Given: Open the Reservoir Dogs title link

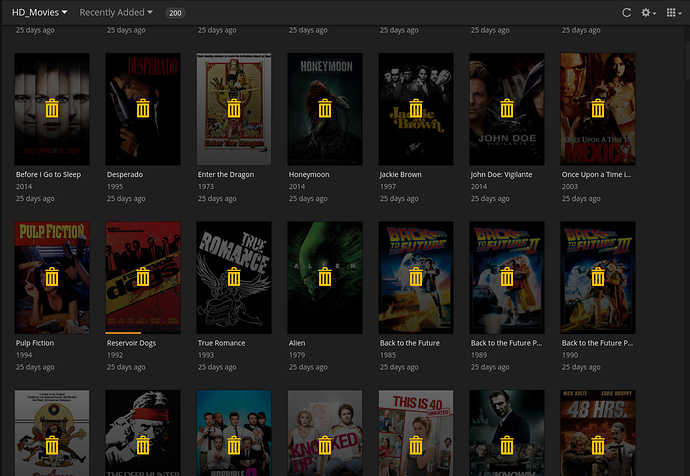Looking at the screenshot, I should tap(131, 343).
